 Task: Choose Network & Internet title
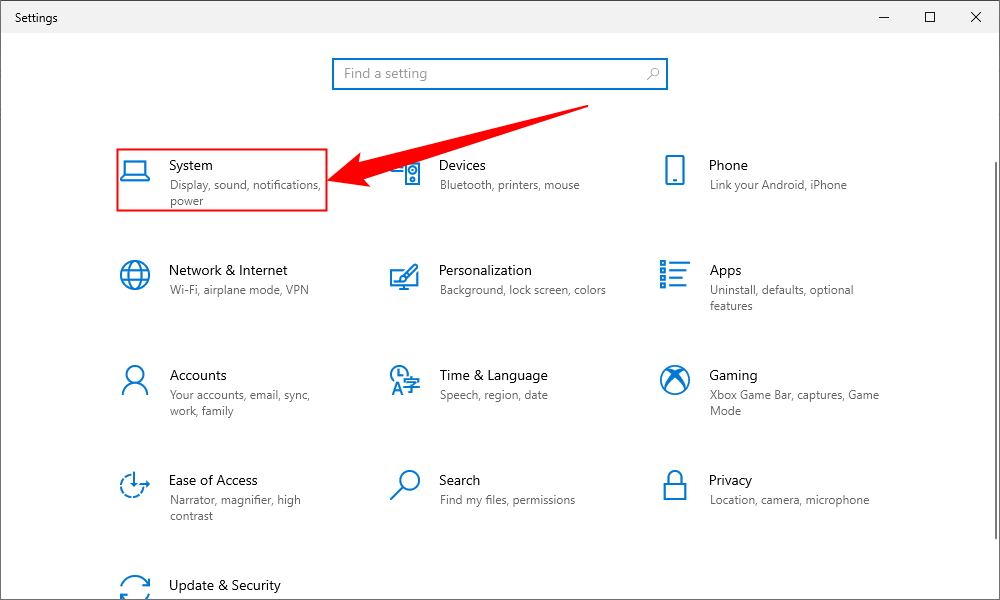[228, 270]
